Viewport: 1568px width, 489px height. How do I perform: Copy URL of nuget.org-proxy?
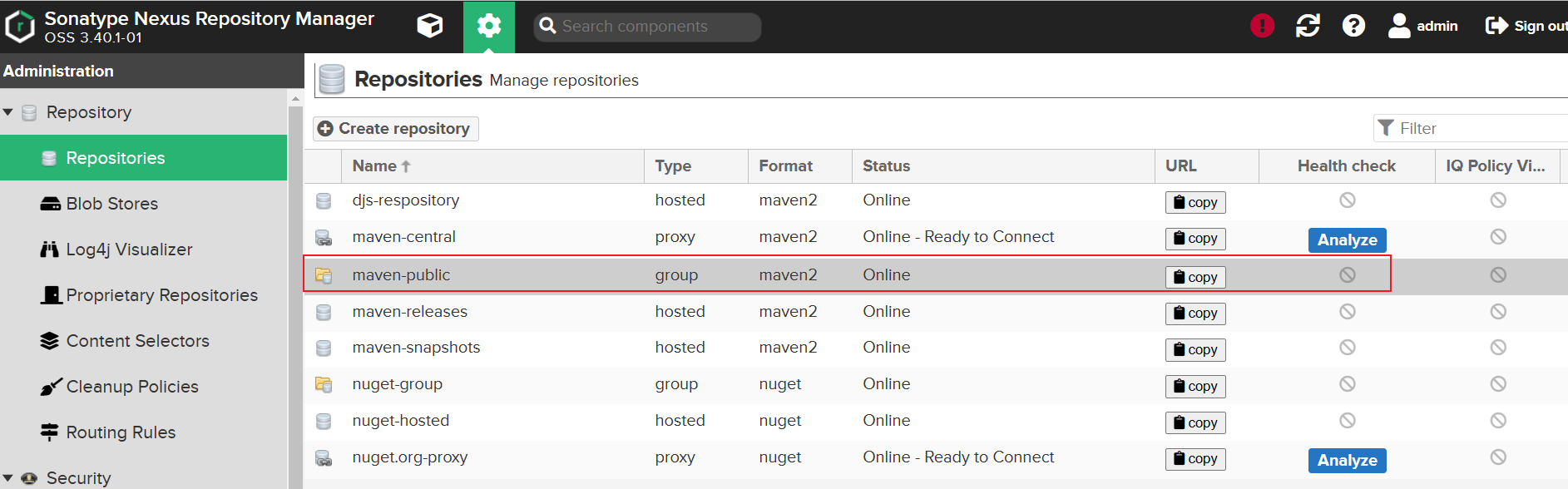tap(1195, 459)
